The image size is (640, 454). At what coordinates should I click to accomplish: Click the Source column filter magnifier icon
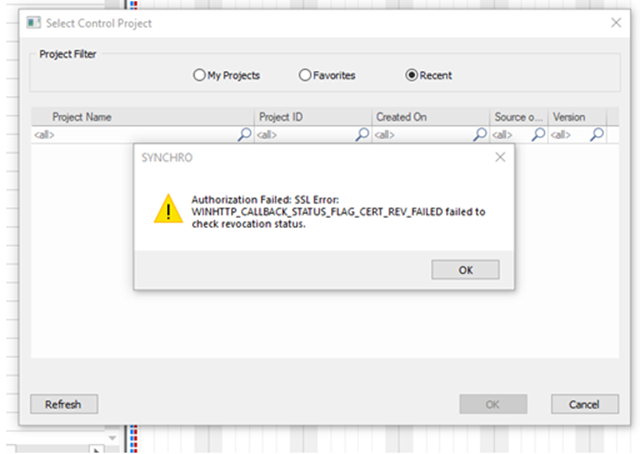(538, 134)
